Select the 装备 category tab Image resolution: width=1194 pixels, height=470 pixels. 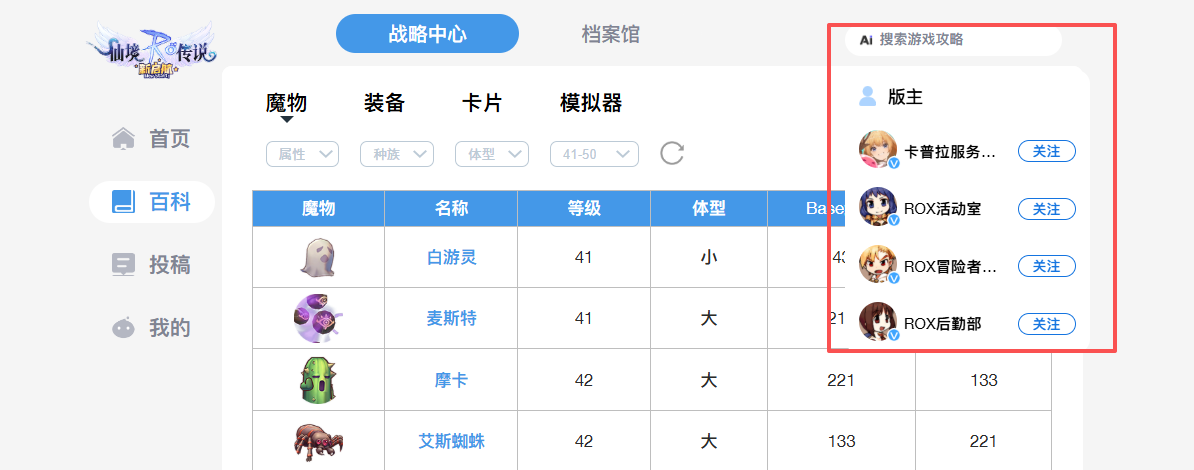384,103
